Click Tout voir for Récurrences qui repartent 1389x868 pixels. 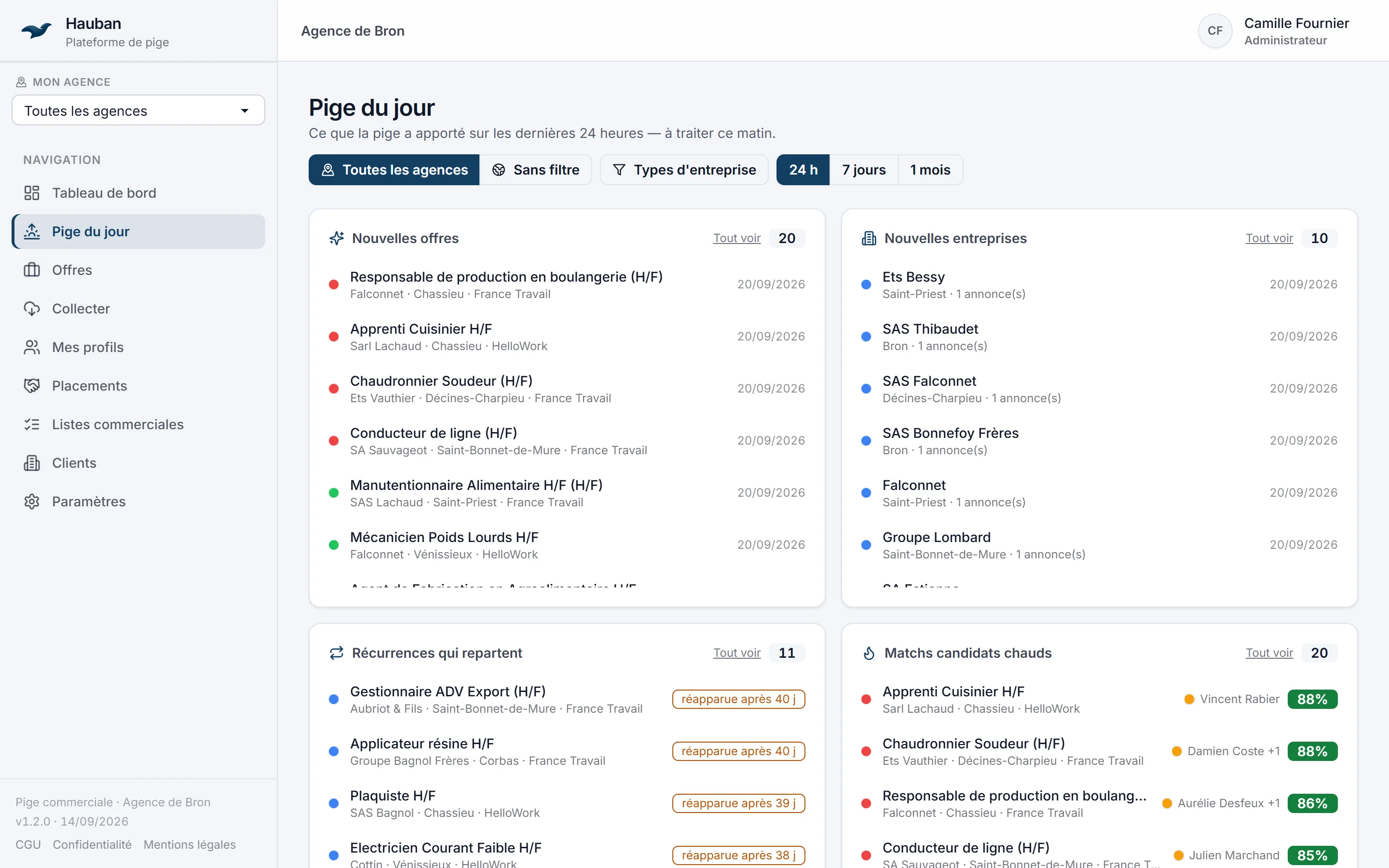pos(736,653)
